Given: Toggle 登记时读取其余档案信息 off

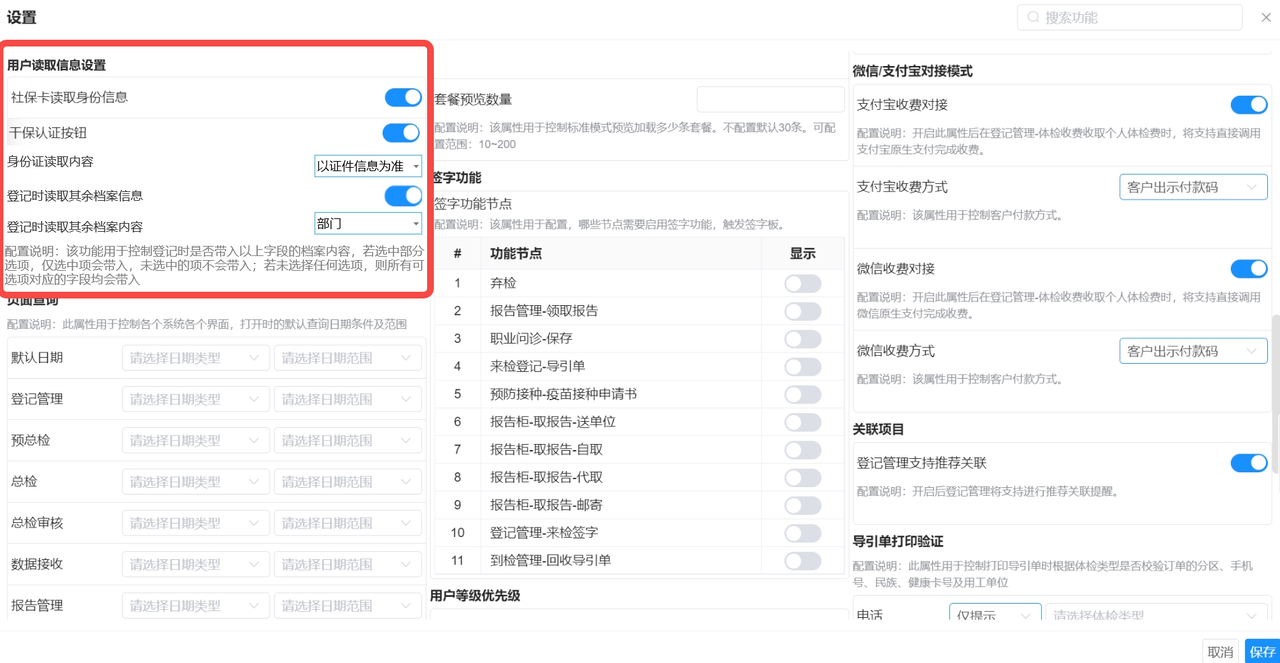Looking at the screenshot, I should 403,196.
